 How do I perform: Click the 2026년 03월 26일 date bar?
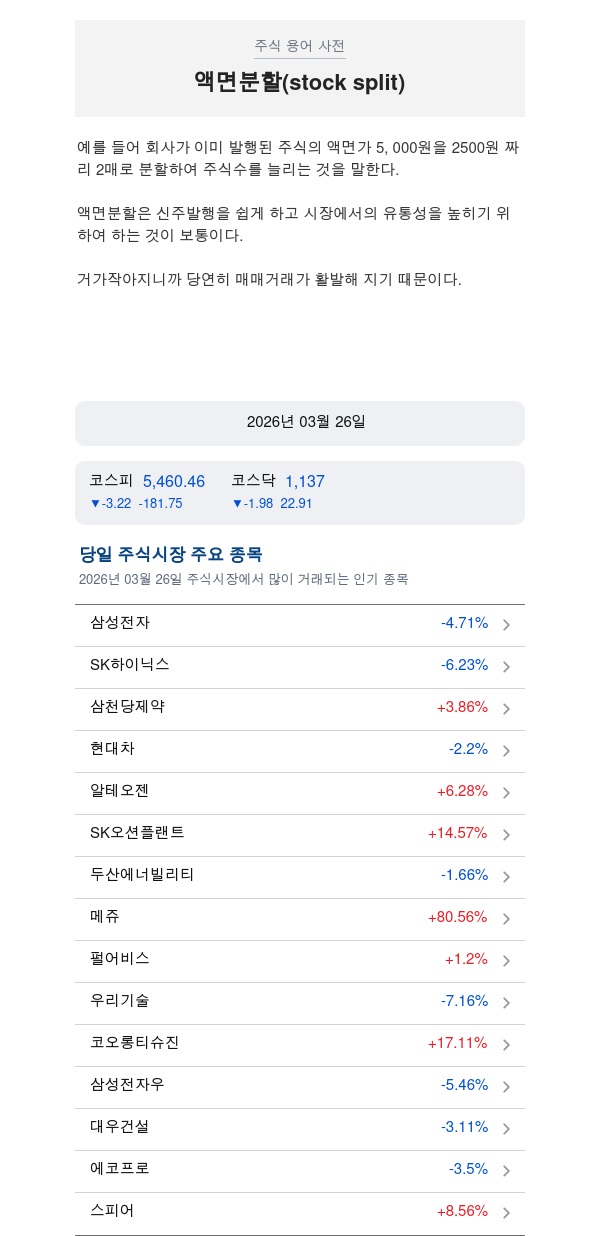300,423
